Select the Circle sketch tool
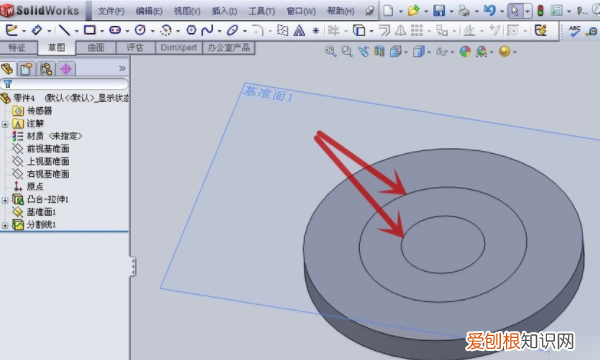Viewport: 600px width, 360px height. point(140,30)
